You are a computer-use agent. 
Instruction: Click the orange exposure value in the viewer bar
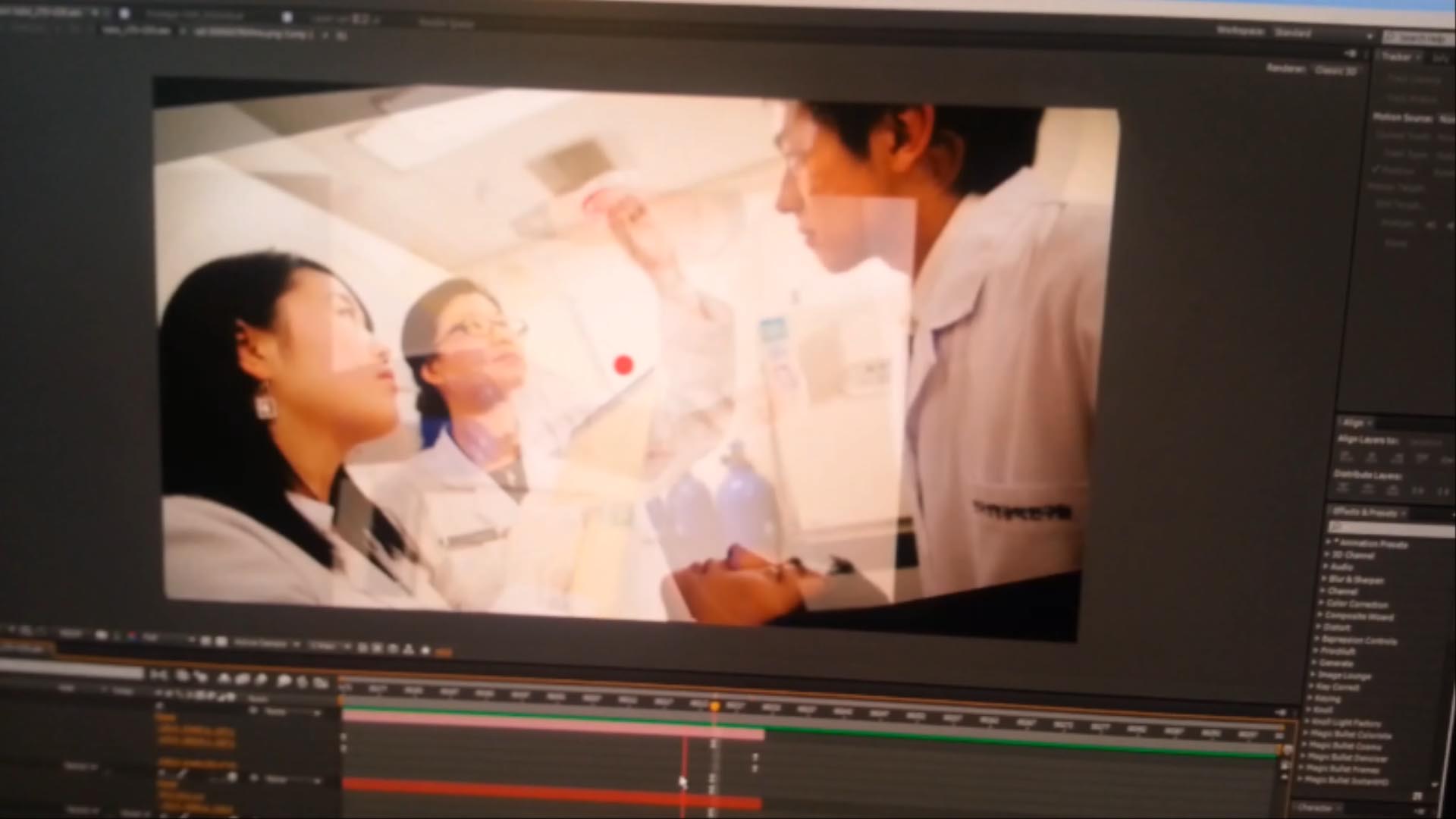pos(444,651)
